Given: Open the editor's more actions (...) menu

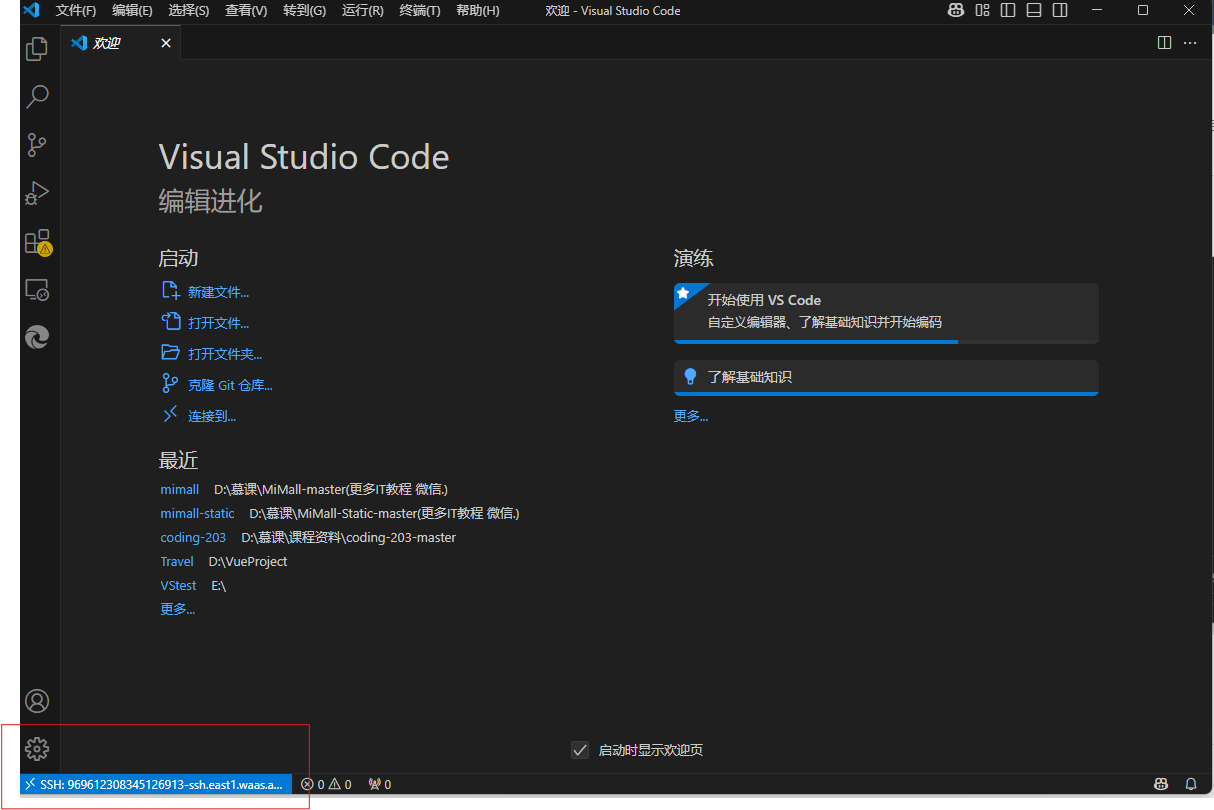Looking at the screenshot, I should [x=1190, y=43].
